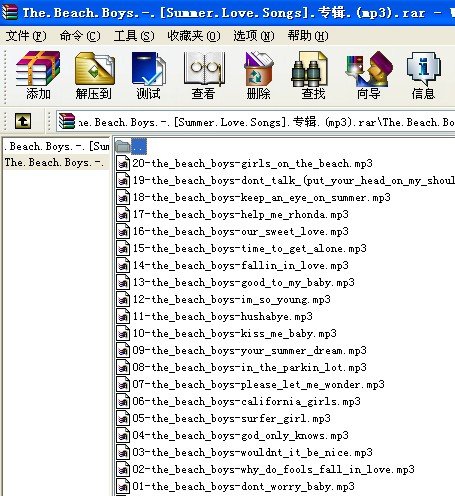Image resolution: width=455 pixels, height=496 pixels.
Task: Click the Add (添加) archive toolbar icon
Action: click(x=38, y=68)
